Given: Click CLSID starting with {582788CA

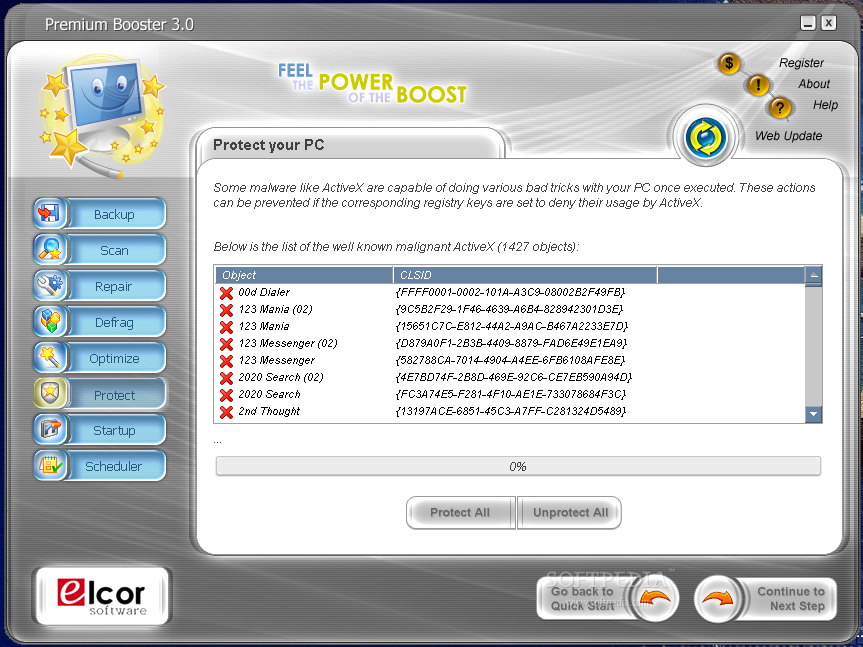Looking at the screenshot, I should coord(510,361).
